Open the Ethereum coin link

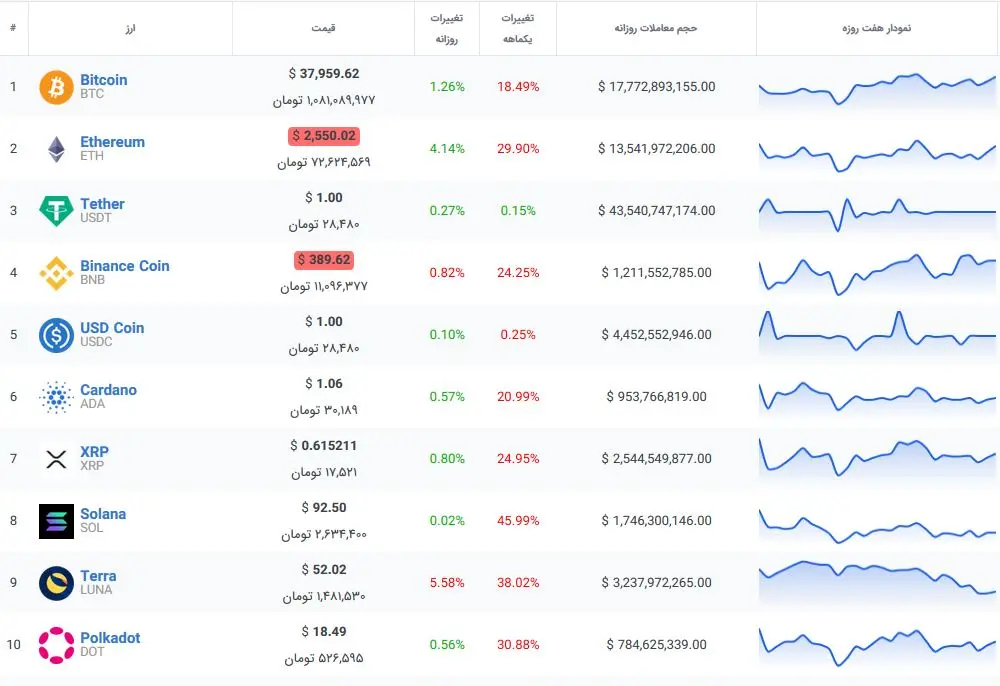point(112,142)
